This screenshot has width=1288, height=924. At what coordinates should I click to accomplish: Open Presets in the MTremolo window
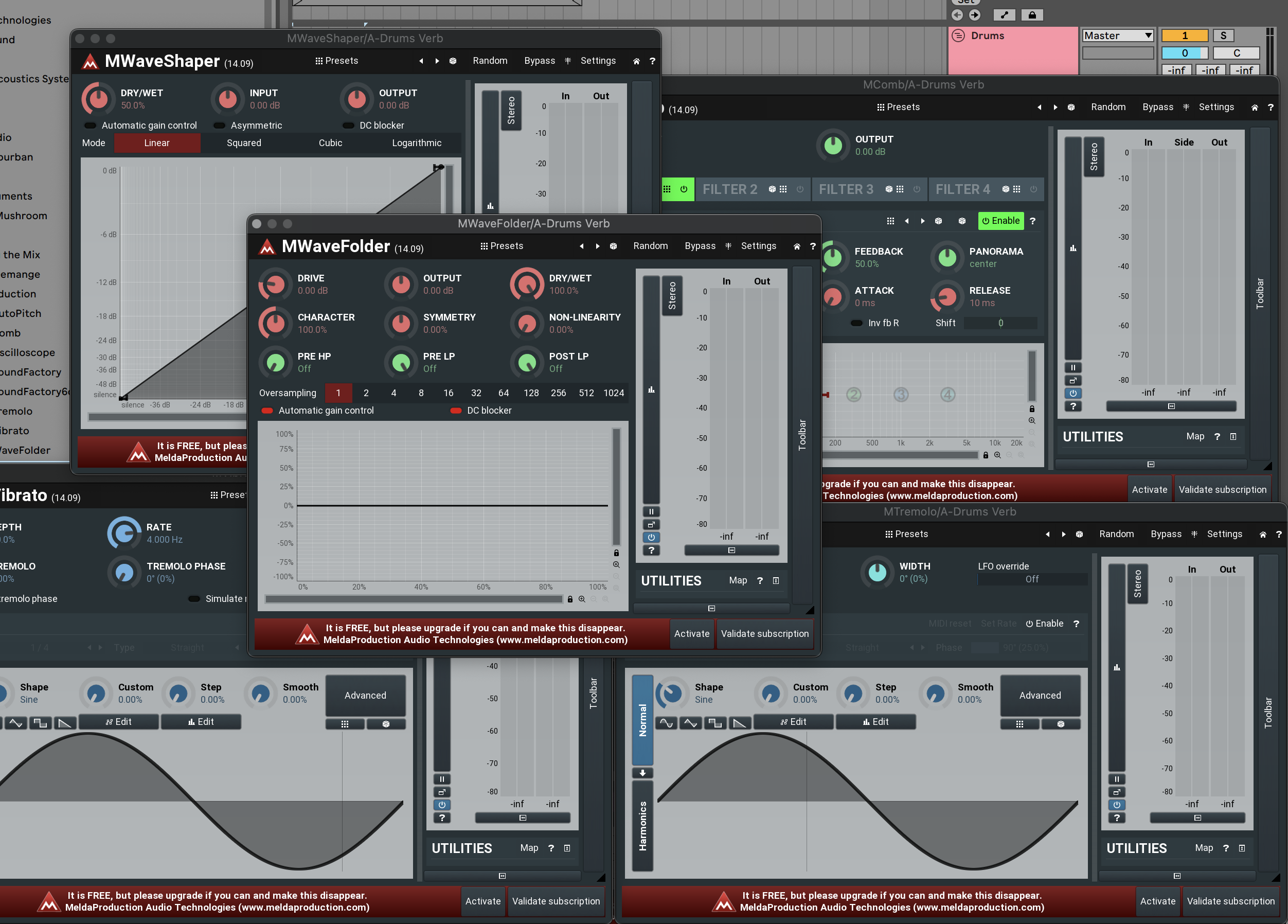pyautogui.click(x=907, y=535)
